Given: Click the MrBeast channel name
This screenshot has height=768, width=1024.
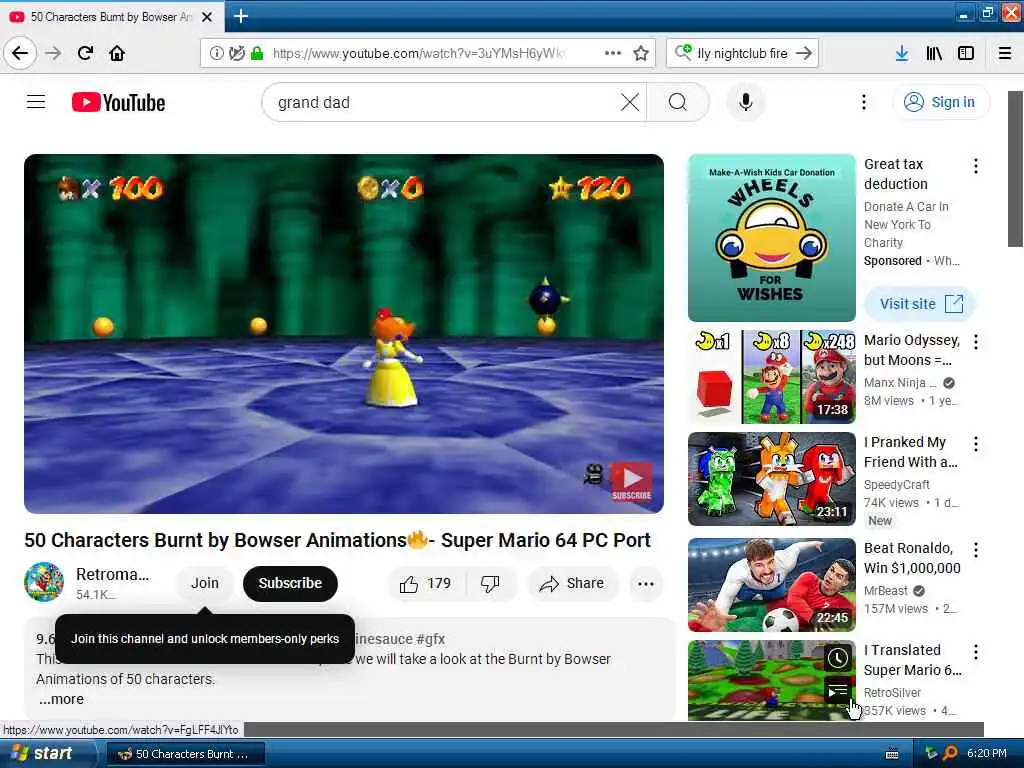Looking at the screenshot, I should pyautogui.click(x=886, y=590).
